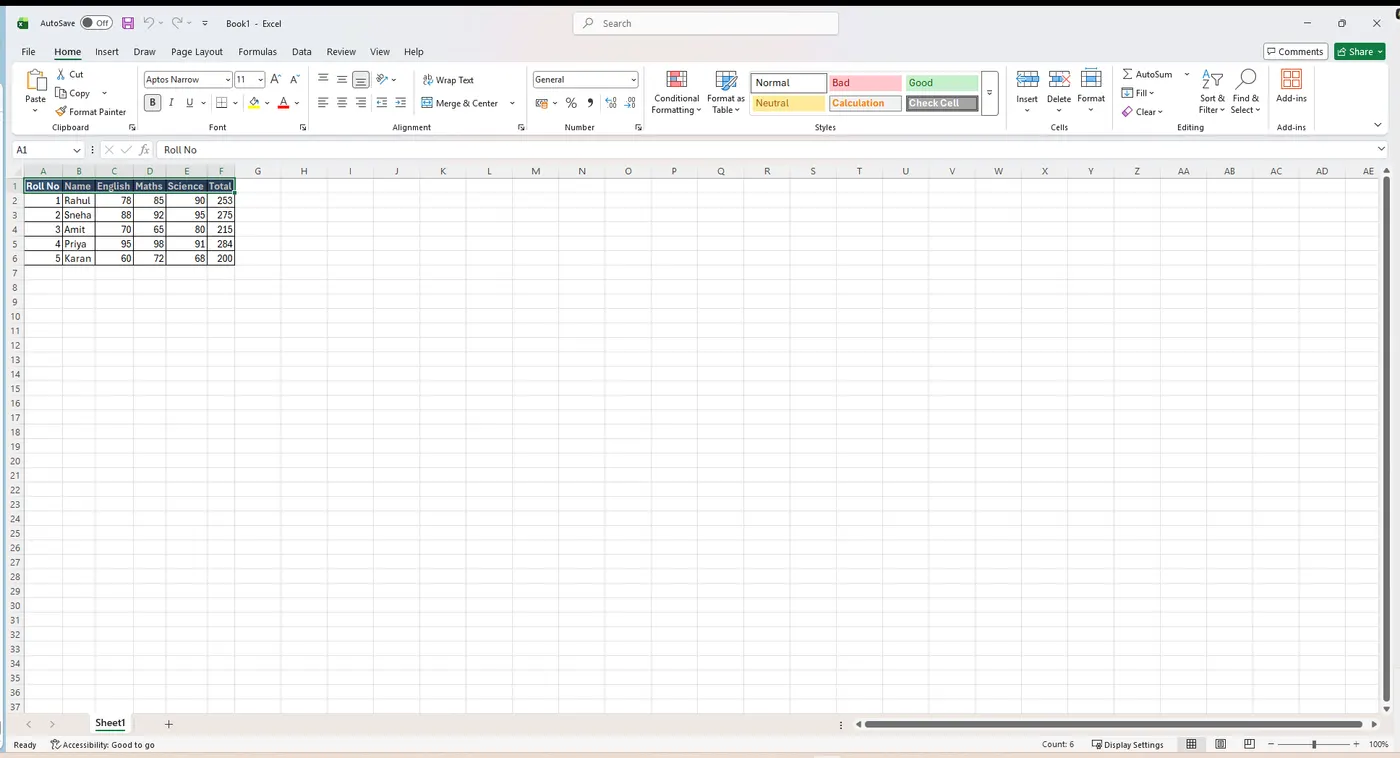The height and width of the screenshot is (758, 1400).
Task: Click the Delete cells icon
Action: 1059,79
